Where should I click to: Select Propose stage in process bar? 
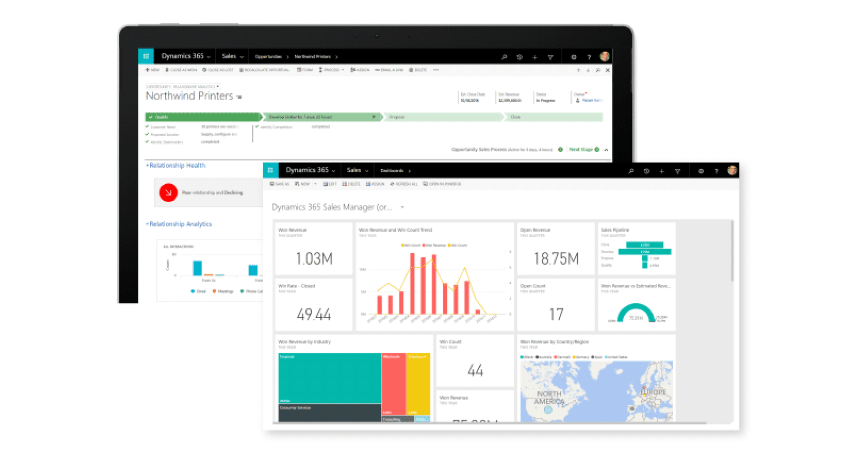pyautogui.click(x=443, y=117)
